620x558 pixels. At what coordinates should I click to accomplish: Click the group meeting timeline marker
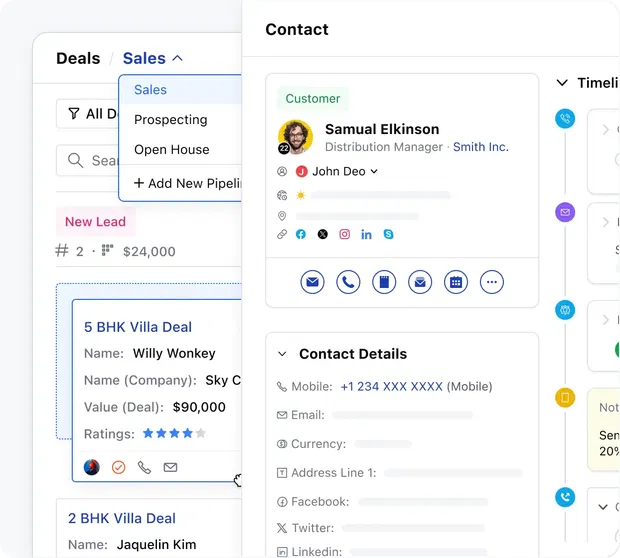[565, 310]
